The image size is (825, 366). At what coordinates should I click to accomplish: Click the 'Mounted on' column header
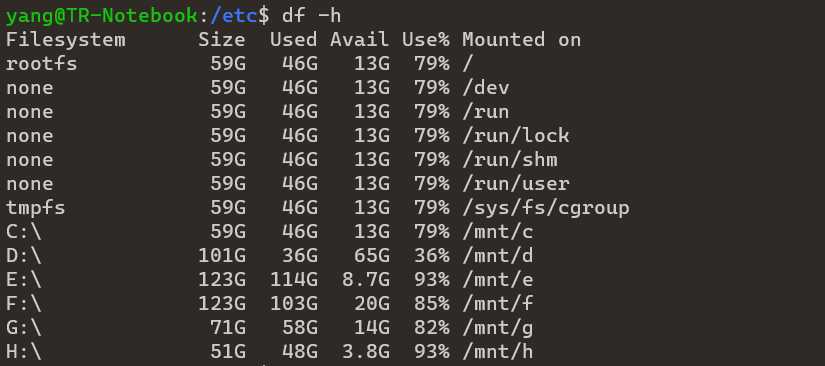coord(521,40)
